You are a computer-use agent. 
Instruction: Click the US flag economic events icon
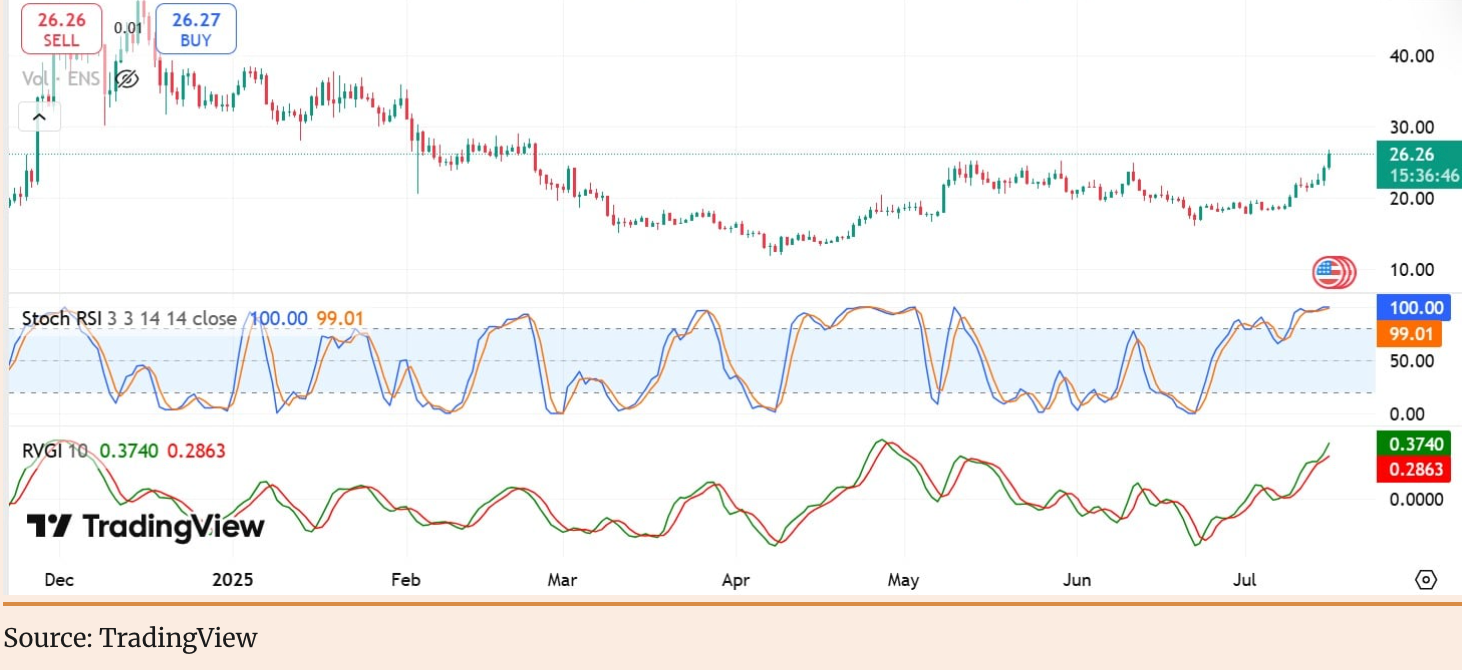[x=1331, y=270]
